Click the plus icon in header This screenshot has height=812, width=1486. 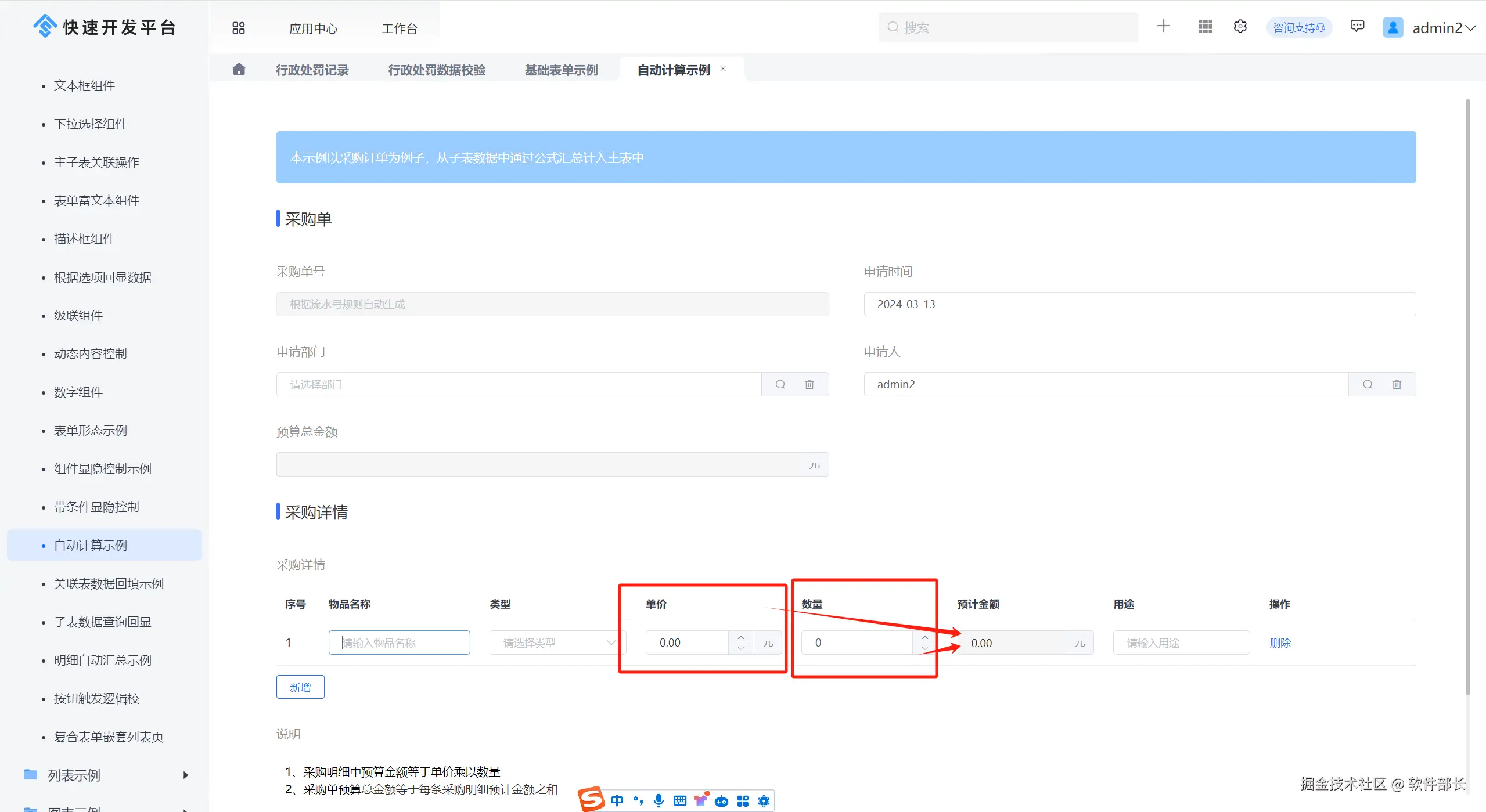click(1163, 26)
